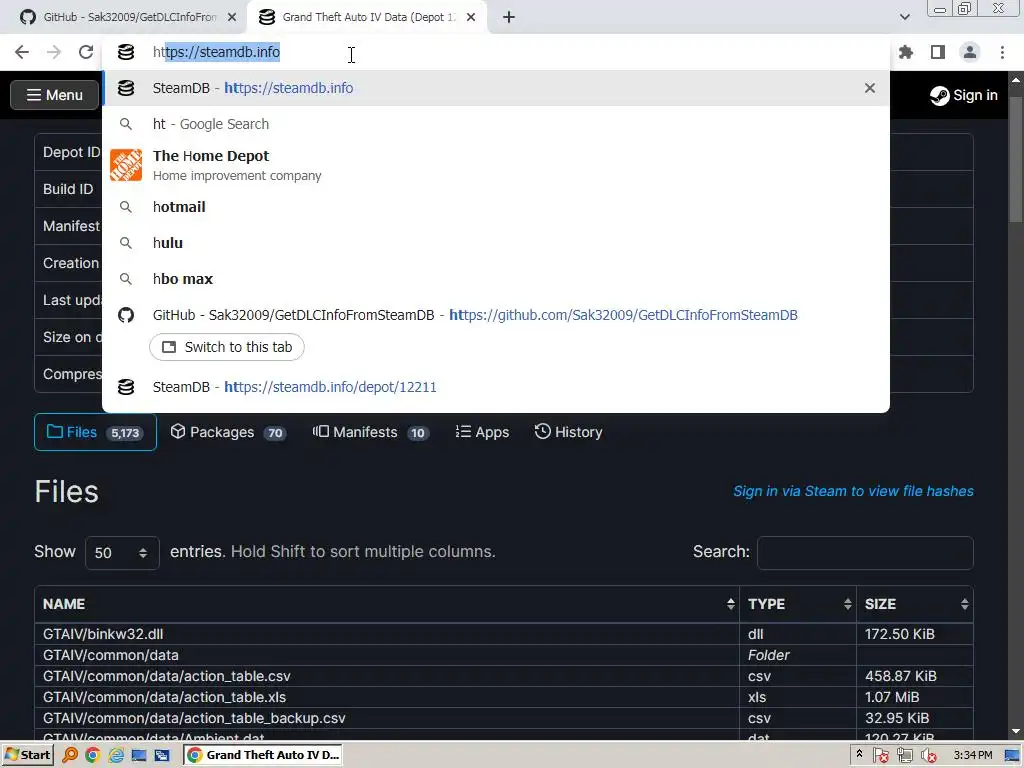Click the Depot ID info row label

pyautogui.click(x=71, y=152)
